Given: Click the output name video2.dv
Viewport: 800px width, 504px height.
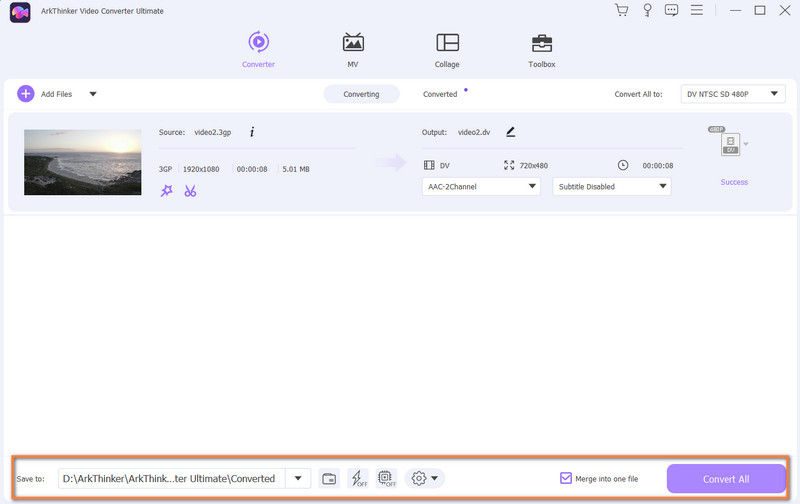Looking at the screenshot, I should 474,132.
